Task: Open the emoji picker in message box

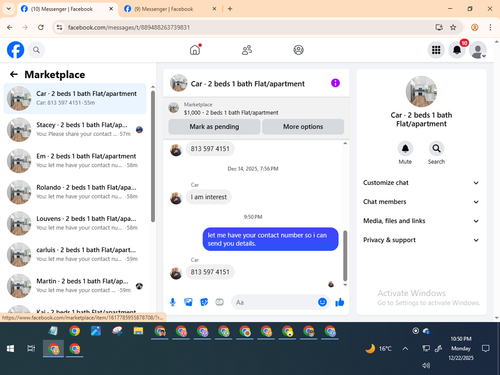Action: click(322, 302)
